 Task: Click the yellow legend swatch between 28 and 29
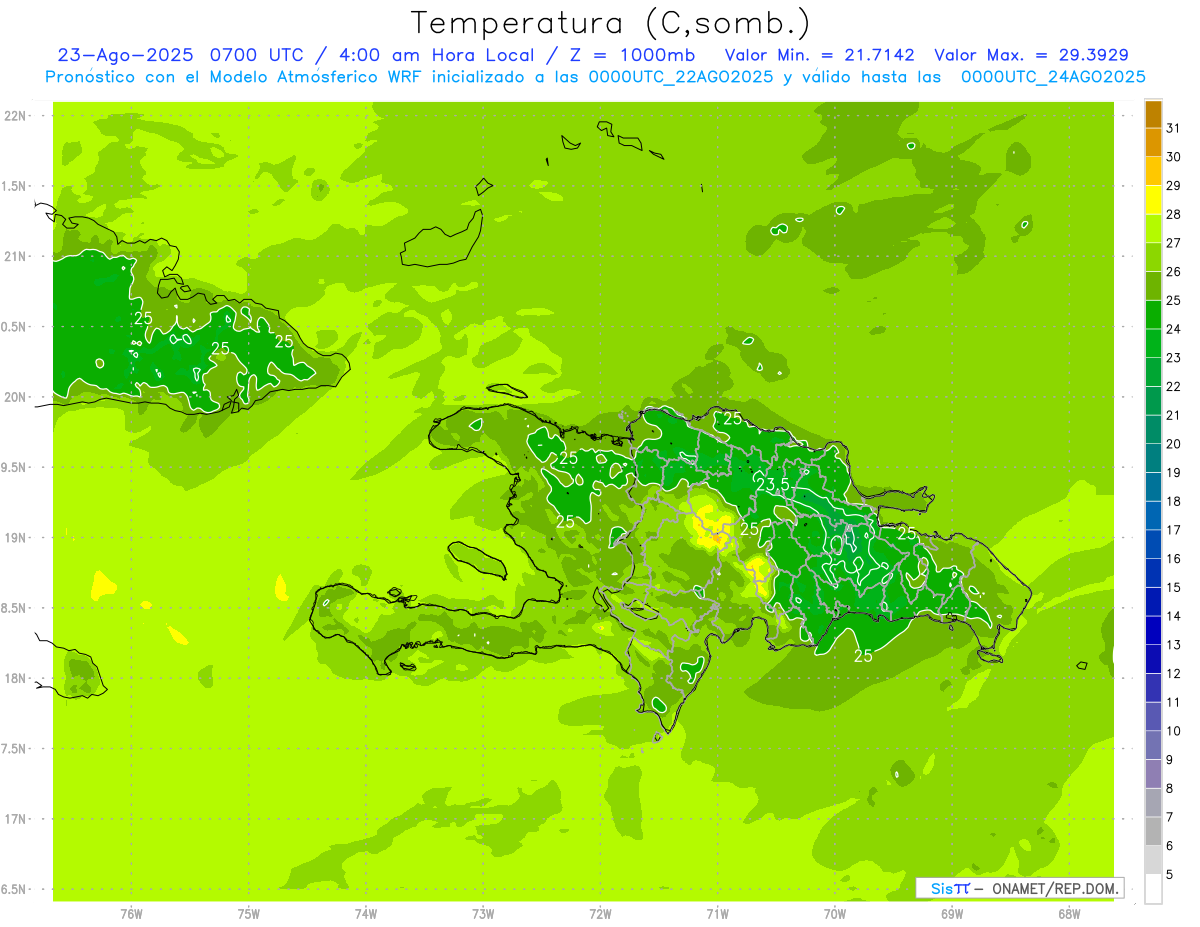coord(1153,200)
